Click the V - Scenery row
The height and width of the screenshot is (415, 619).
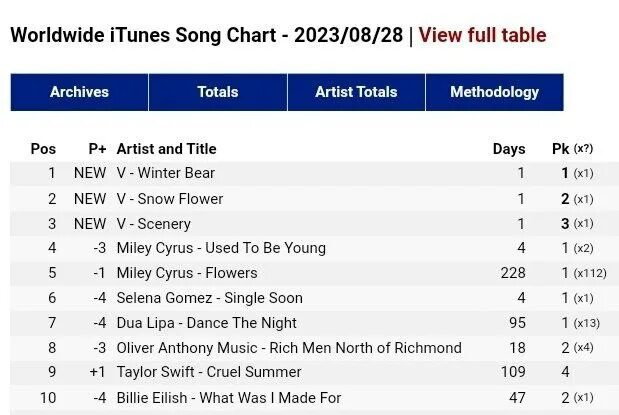point(153,224)
